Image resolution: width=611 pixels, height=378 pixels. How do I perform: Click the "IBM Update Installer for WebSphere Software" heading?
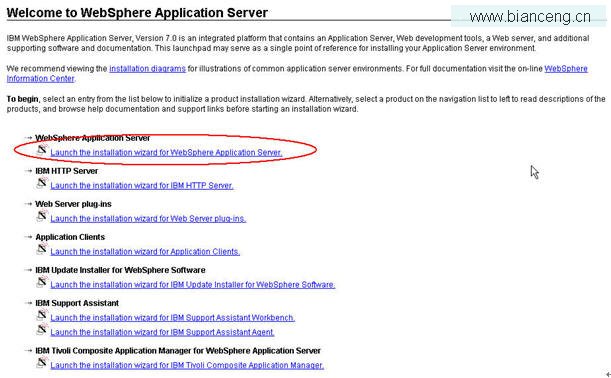[120, 270]
